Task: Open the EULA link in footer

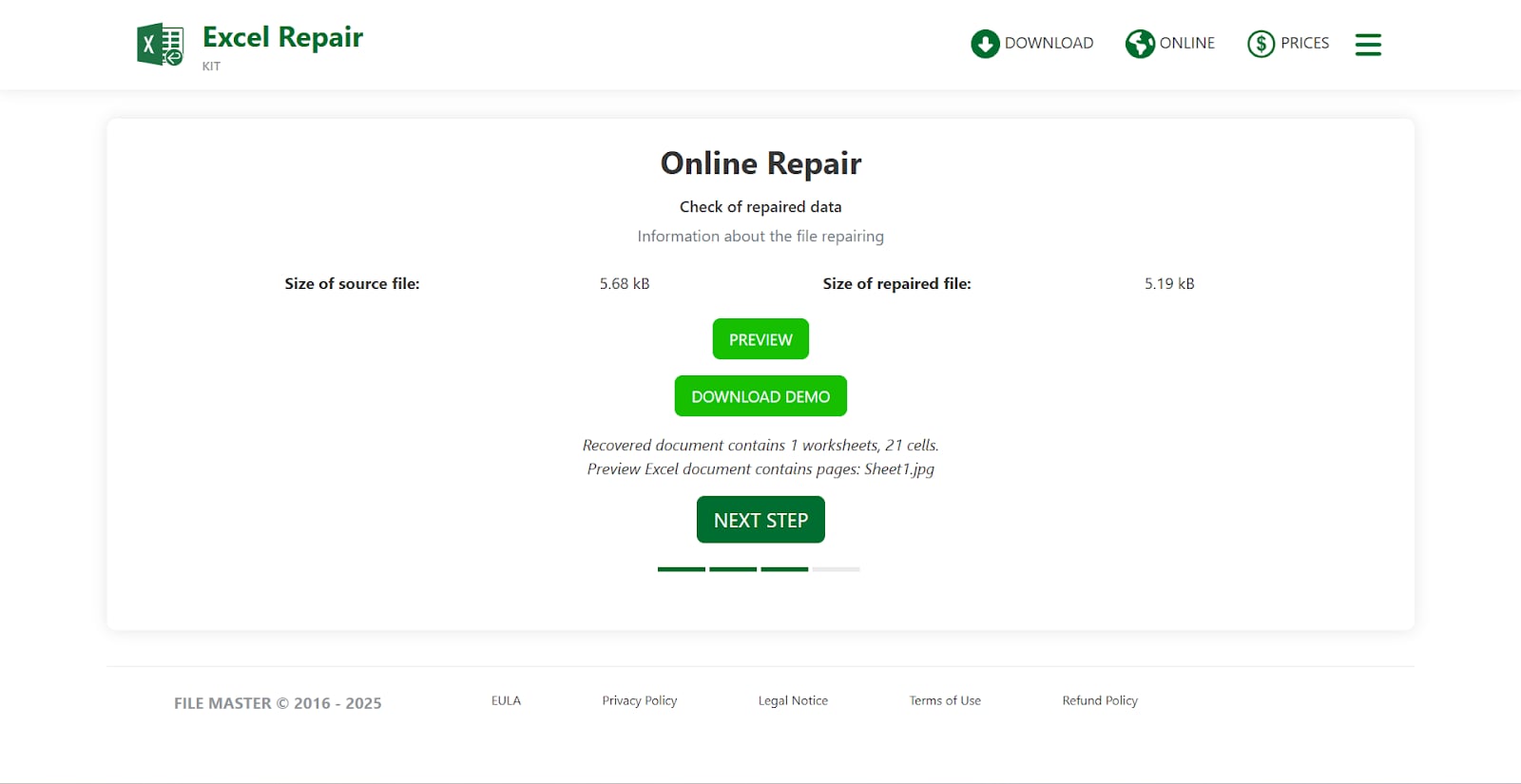Action: click(506, 700)
